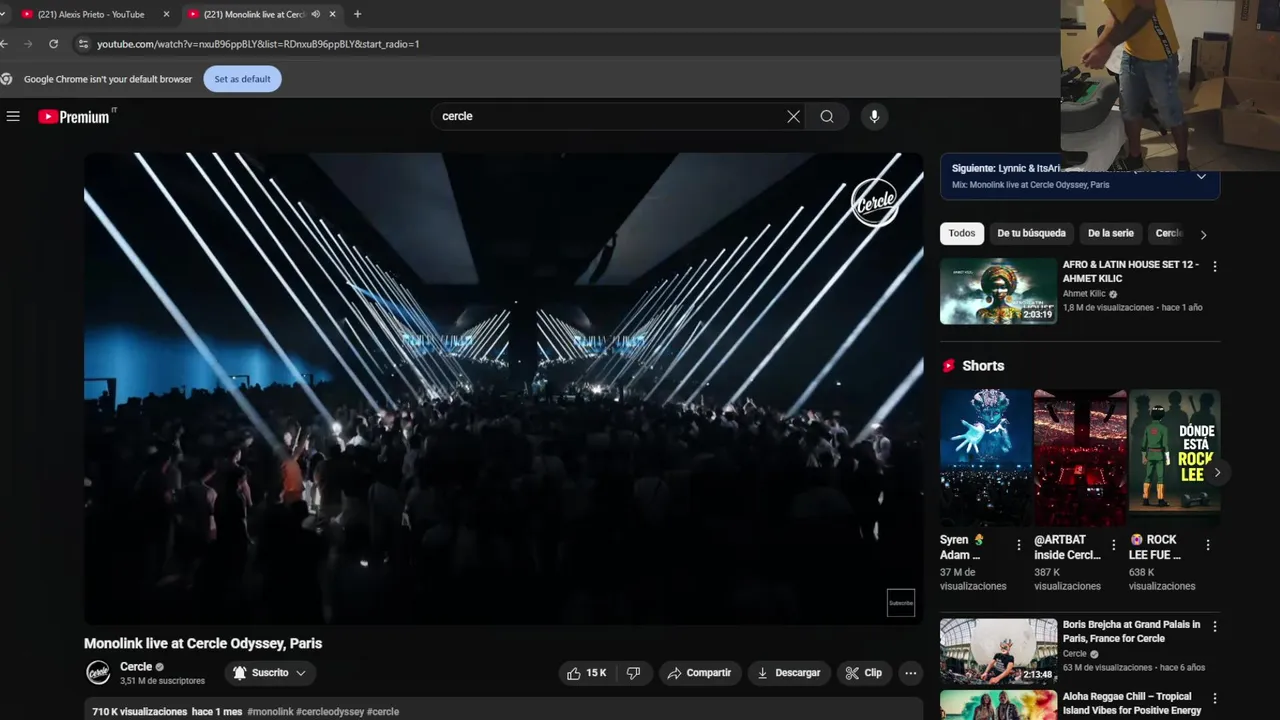Create a clip with Clip button
This screenshot has height=720, width=1280.
tap(864, 673)
